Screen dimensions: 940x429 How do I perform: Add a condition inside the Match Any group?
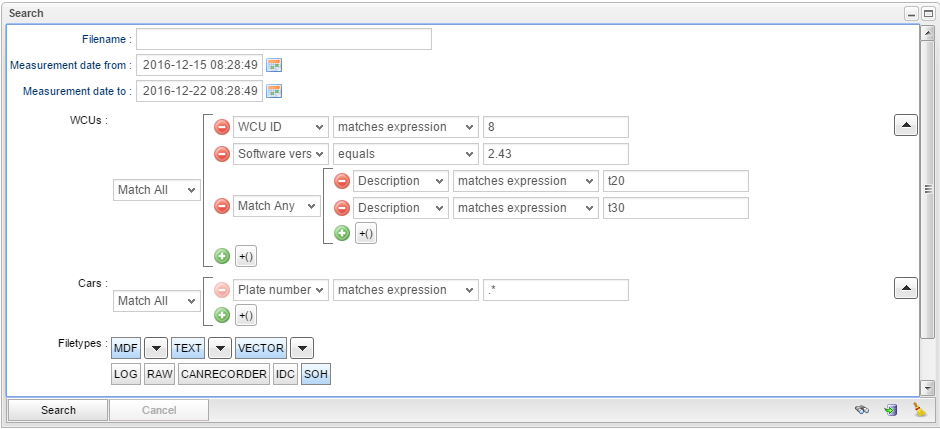point(342,233)
